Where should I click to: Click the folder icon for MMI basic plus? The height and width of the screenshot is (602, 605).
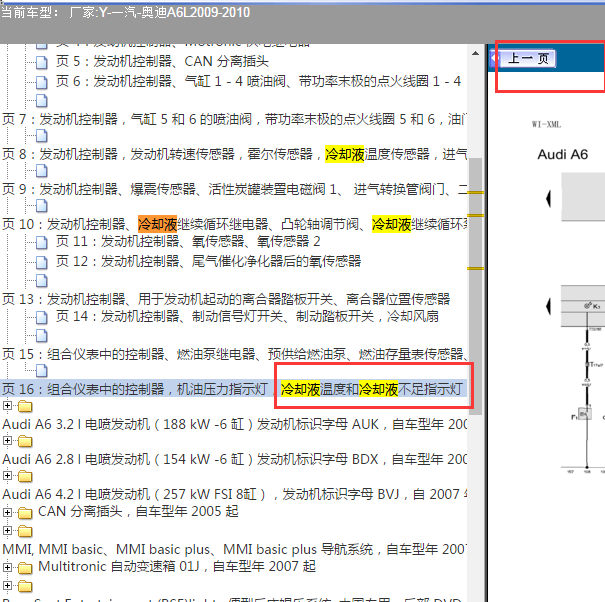click(x=25, y=531)
